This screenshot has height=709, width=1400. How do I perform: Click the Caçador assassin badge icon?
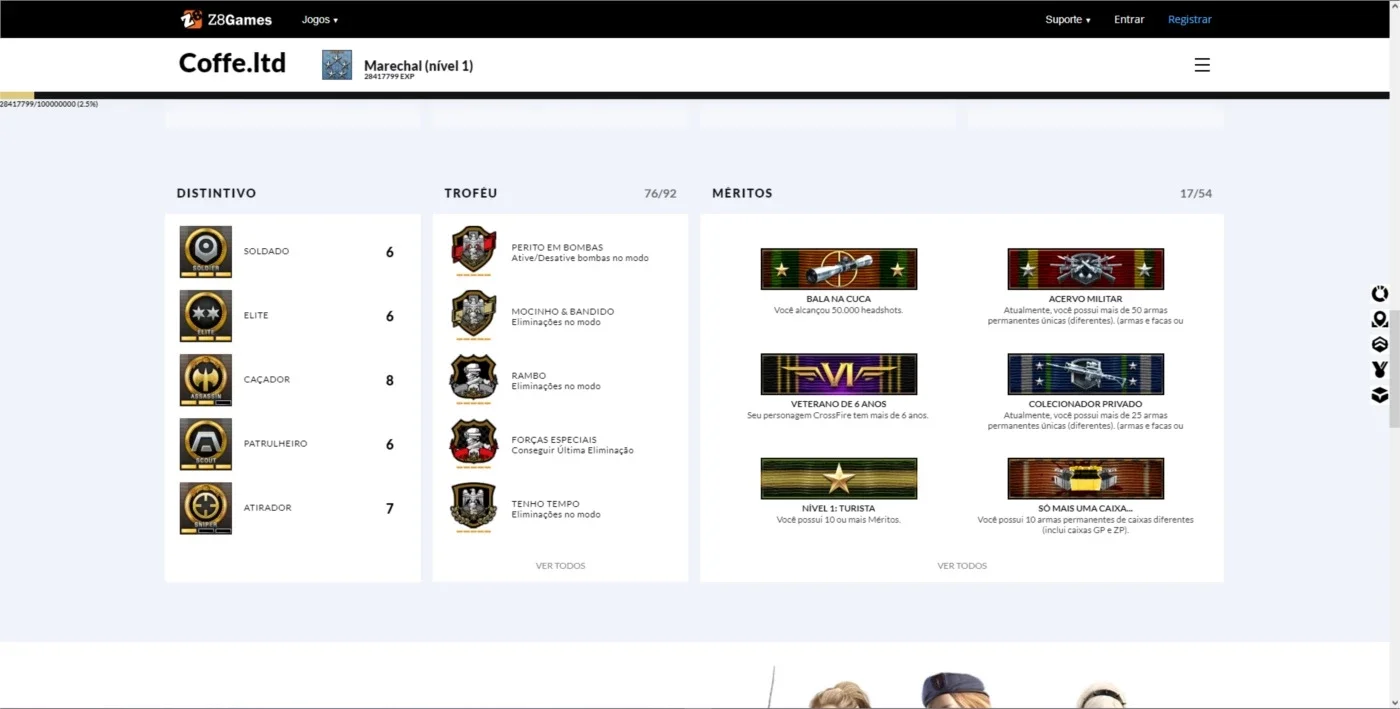pos(206,380)
